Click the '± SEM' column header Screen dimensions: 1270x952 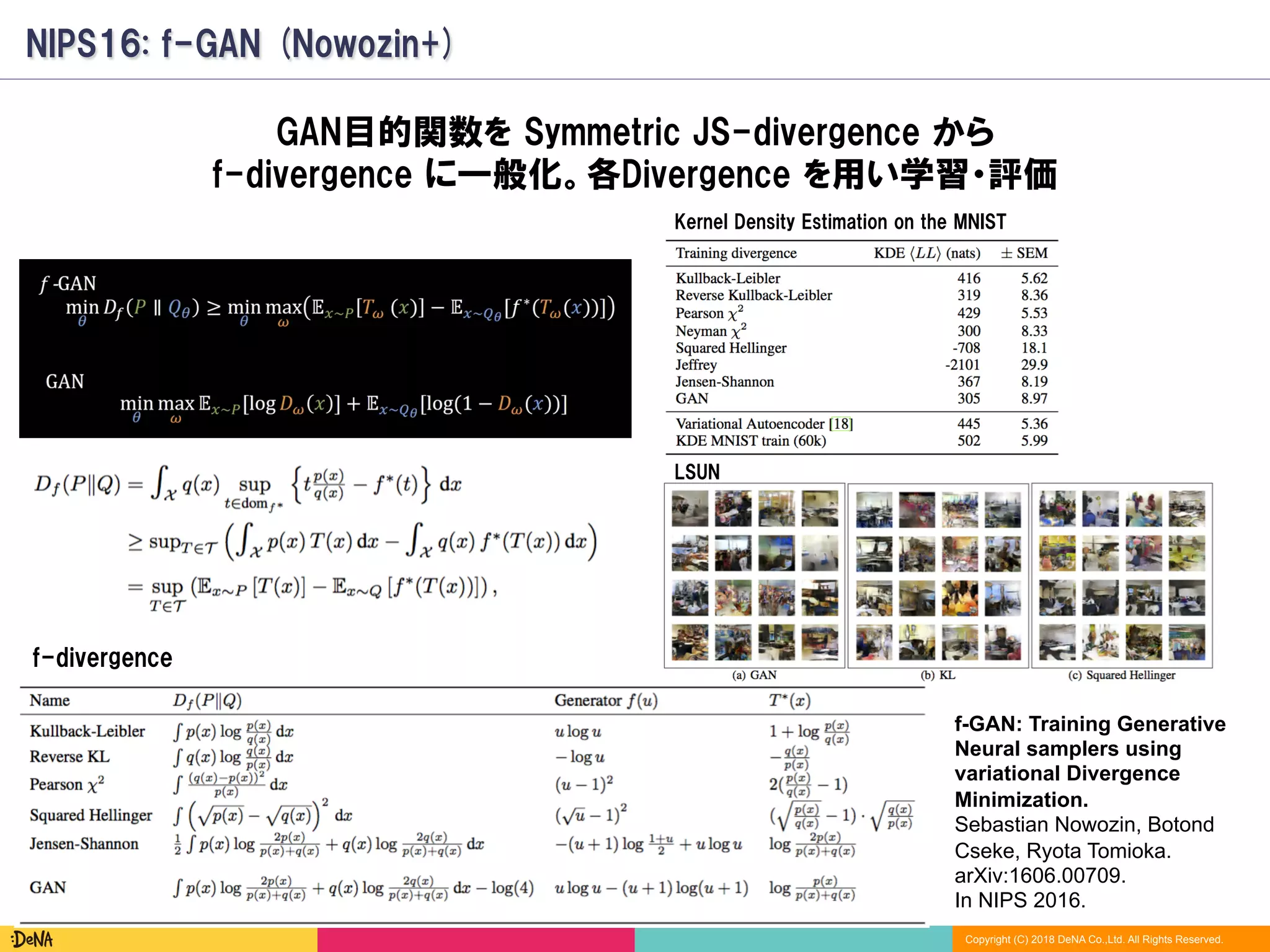coord(1024,253)
